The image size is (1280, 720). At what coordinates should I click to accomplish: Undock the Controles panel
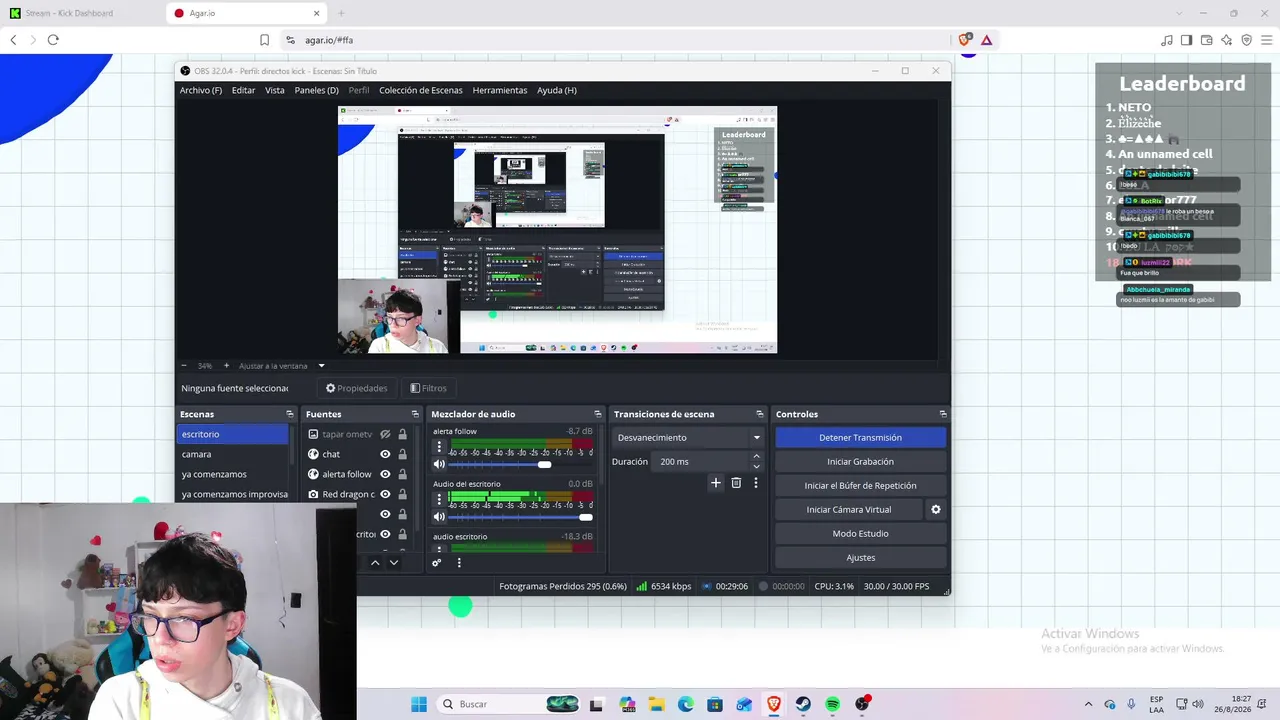[943, 414]
